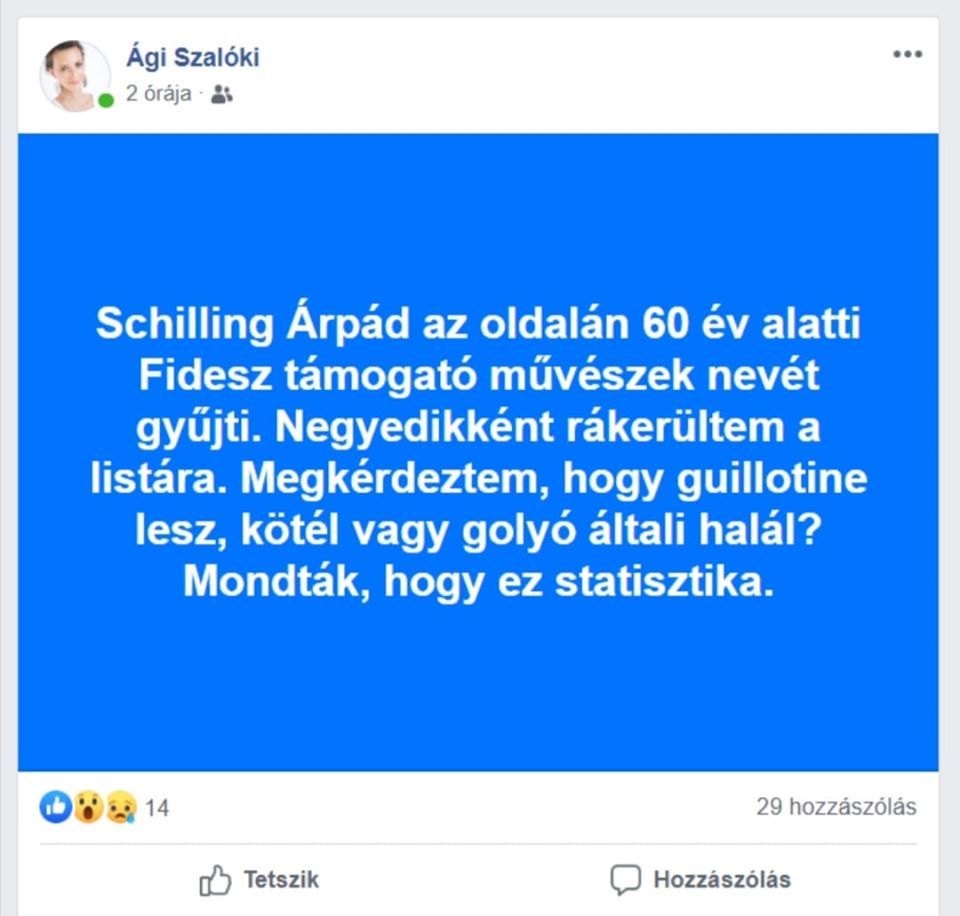Click the friends audience icon beside timestamp
The image size is (960, 916).
(222, 94)
